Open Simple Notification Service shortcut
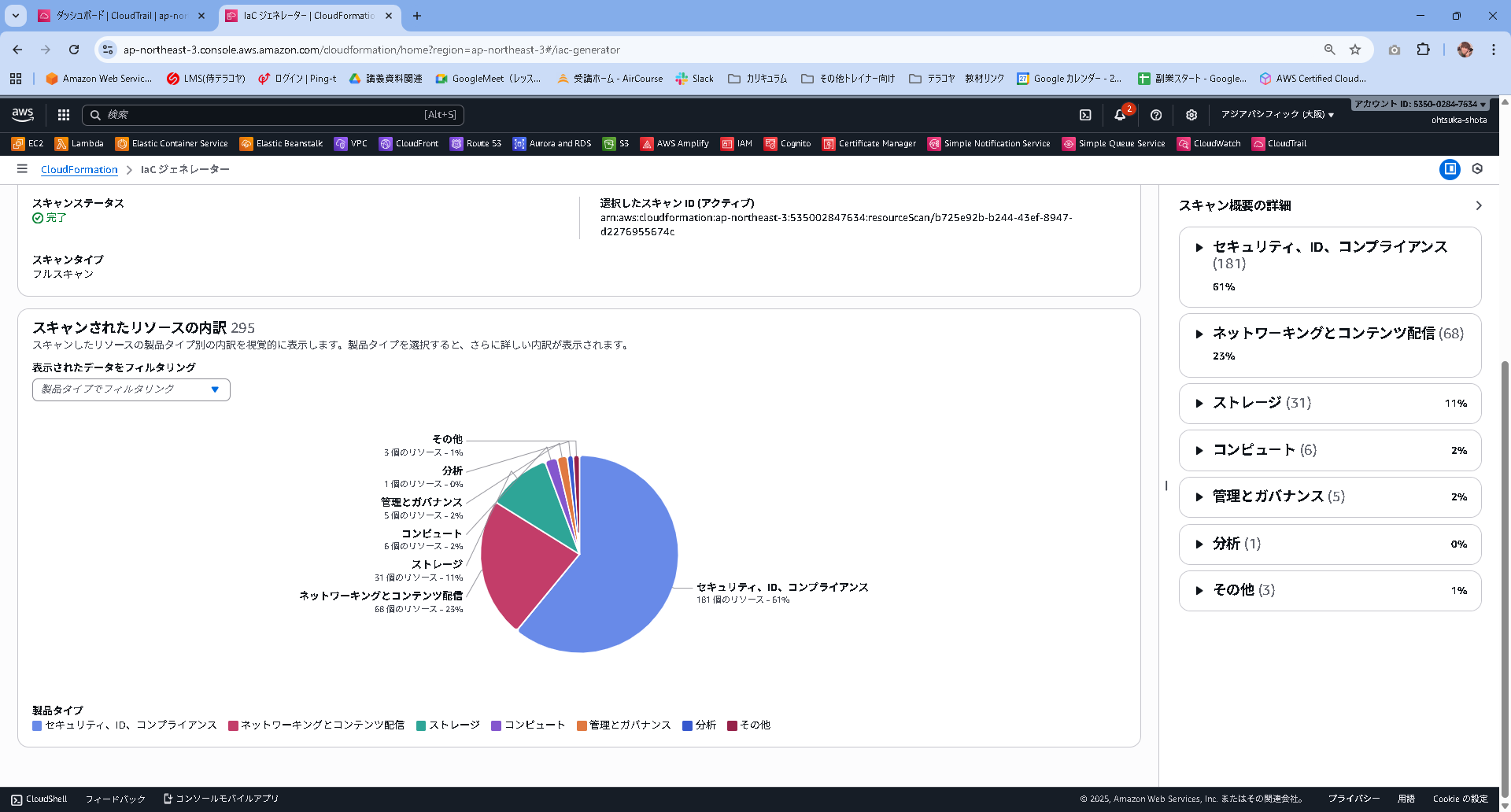Image resolution: width=1511 pixels, height=812 pixels. pos(989,143)
